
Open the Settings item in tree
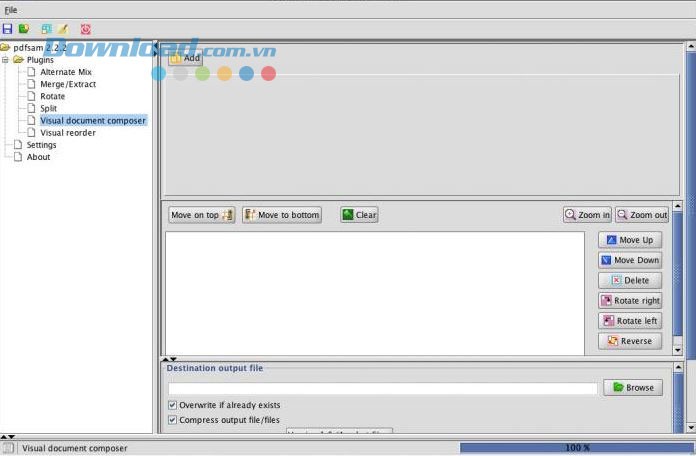pyautogui.click(x=41, y=145)
